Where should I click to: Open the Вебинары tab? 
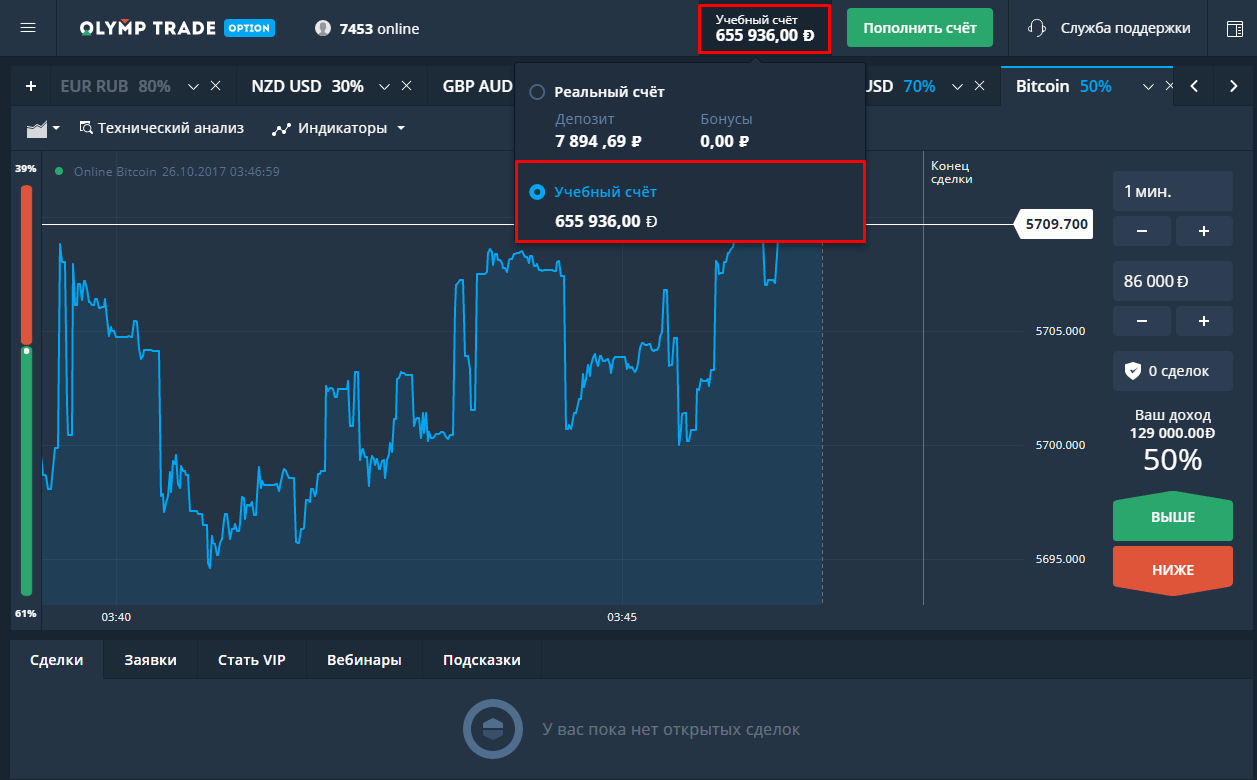pyautogui.click(x=364, y=660)
